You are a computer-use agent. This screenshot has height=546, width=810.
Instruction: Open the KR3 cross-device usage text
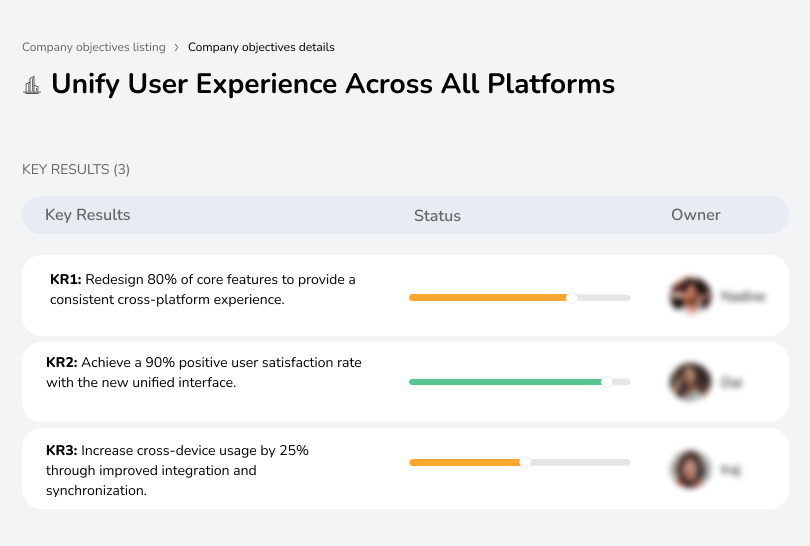pos(177,470)
